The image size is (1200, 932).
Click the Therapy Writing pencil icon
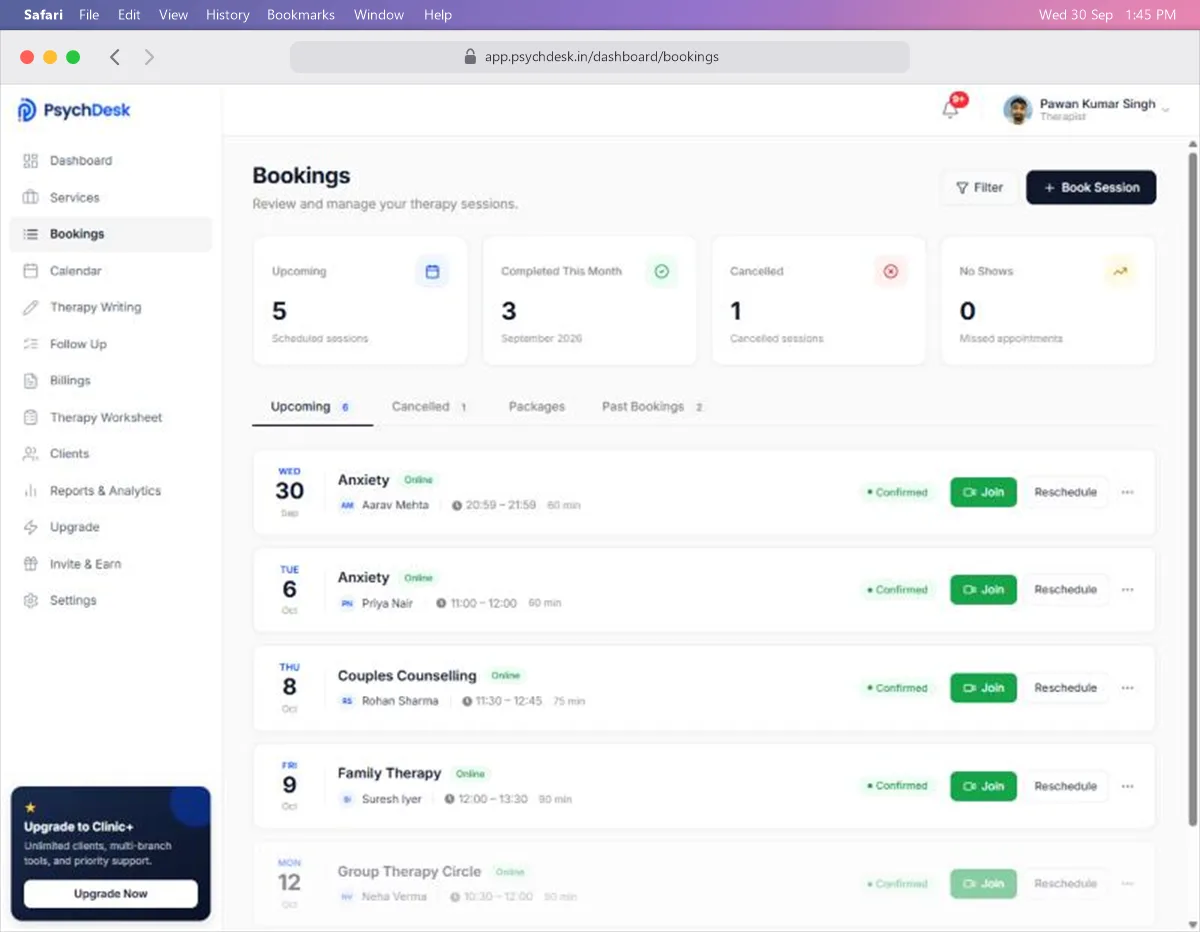30,307
